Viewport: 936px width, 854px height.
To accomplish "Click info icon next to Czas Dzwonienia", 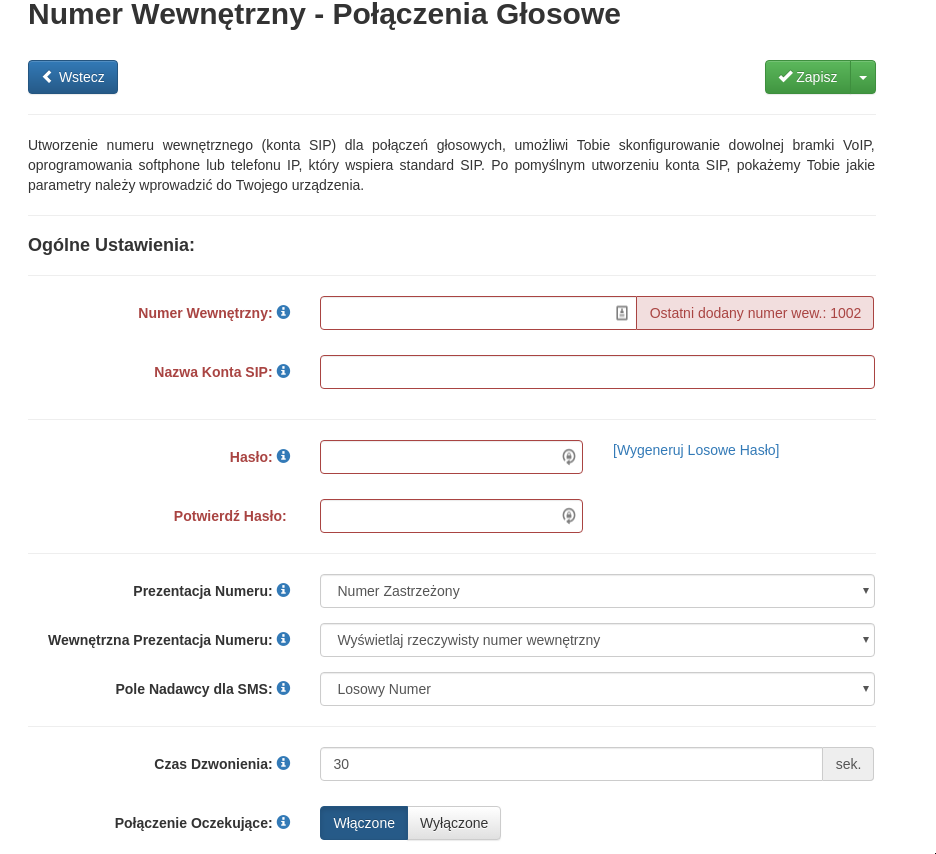I will 283,763.
